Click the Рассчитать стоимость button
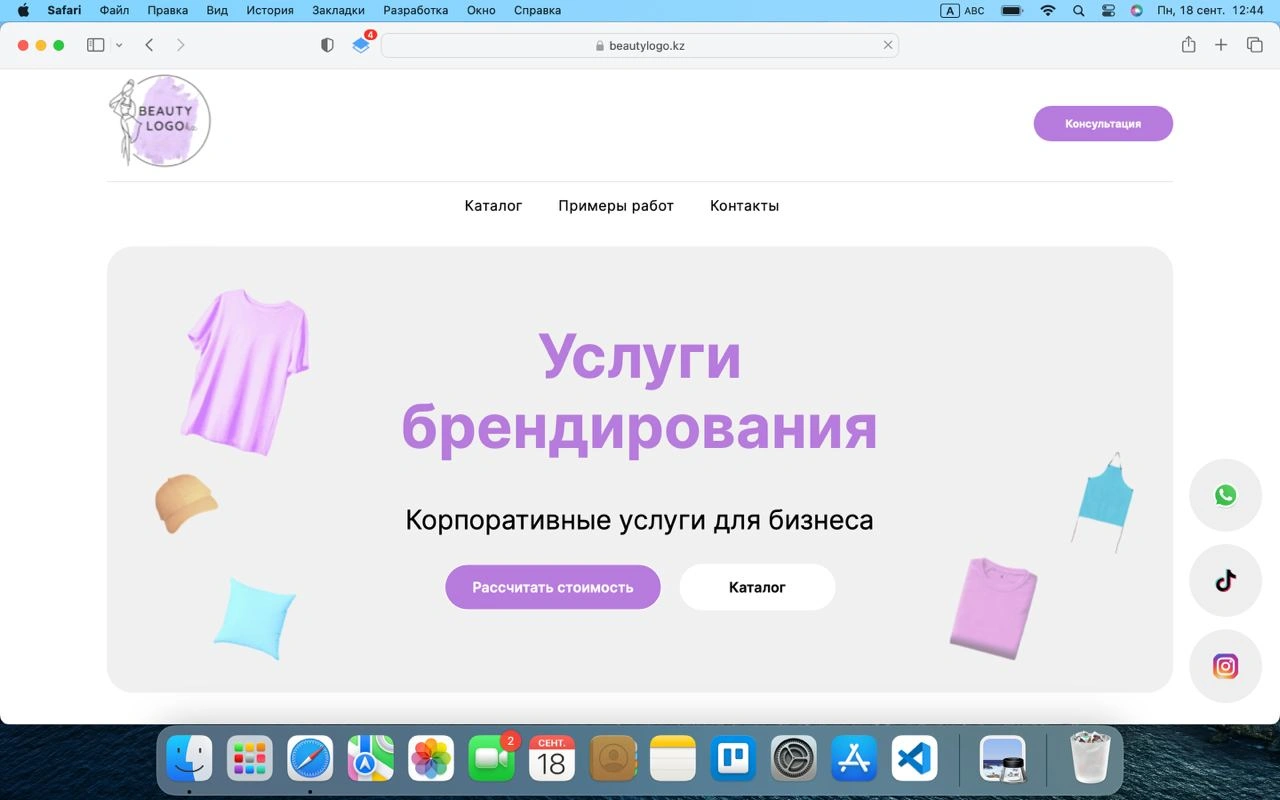 [x=553, y=587]
